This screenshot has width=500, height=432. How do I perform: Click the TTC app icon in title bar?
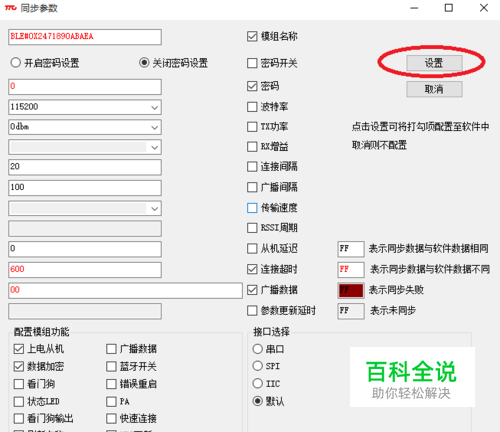click(x=10, y=8)
